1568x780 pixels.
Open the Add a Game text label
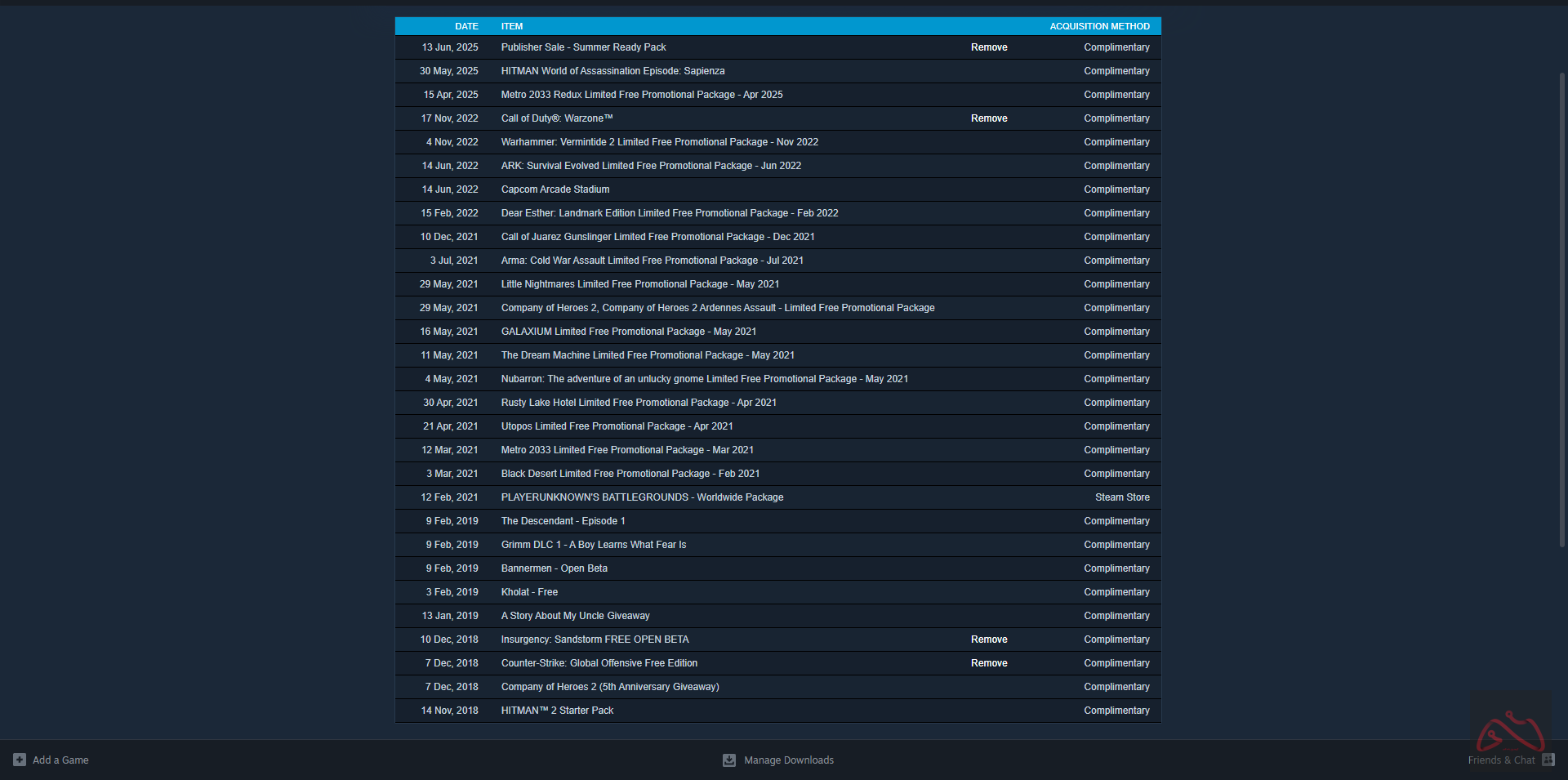coord(60,760)
